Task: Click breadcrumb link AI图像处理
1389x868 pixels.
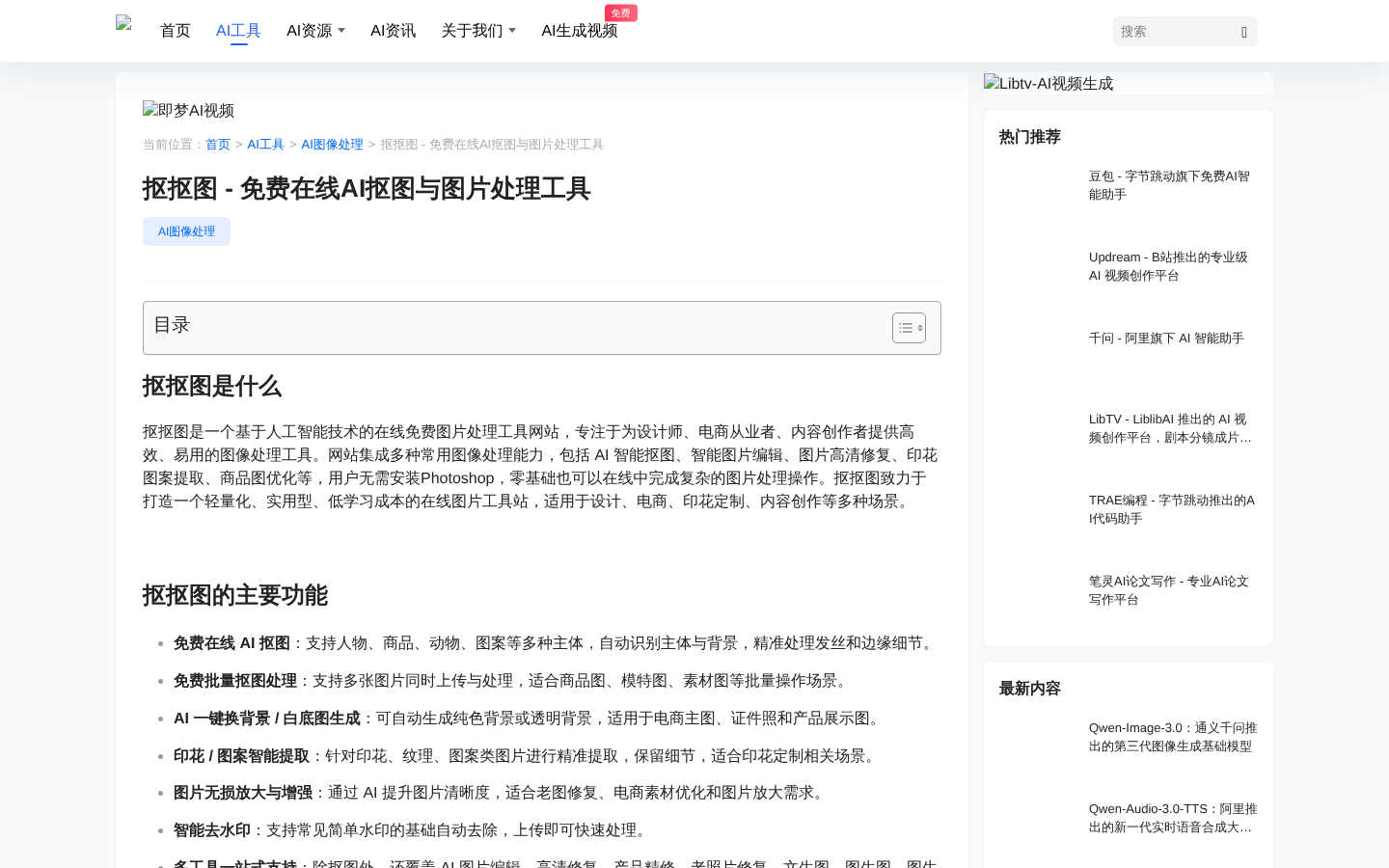Action: (x=332, y=145)
